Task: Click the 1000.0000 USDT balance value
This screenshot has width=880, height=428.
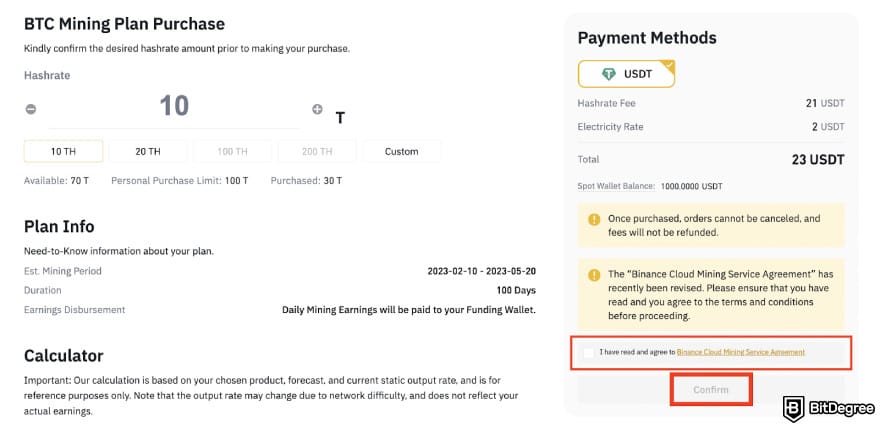Action: click(691, 186)
